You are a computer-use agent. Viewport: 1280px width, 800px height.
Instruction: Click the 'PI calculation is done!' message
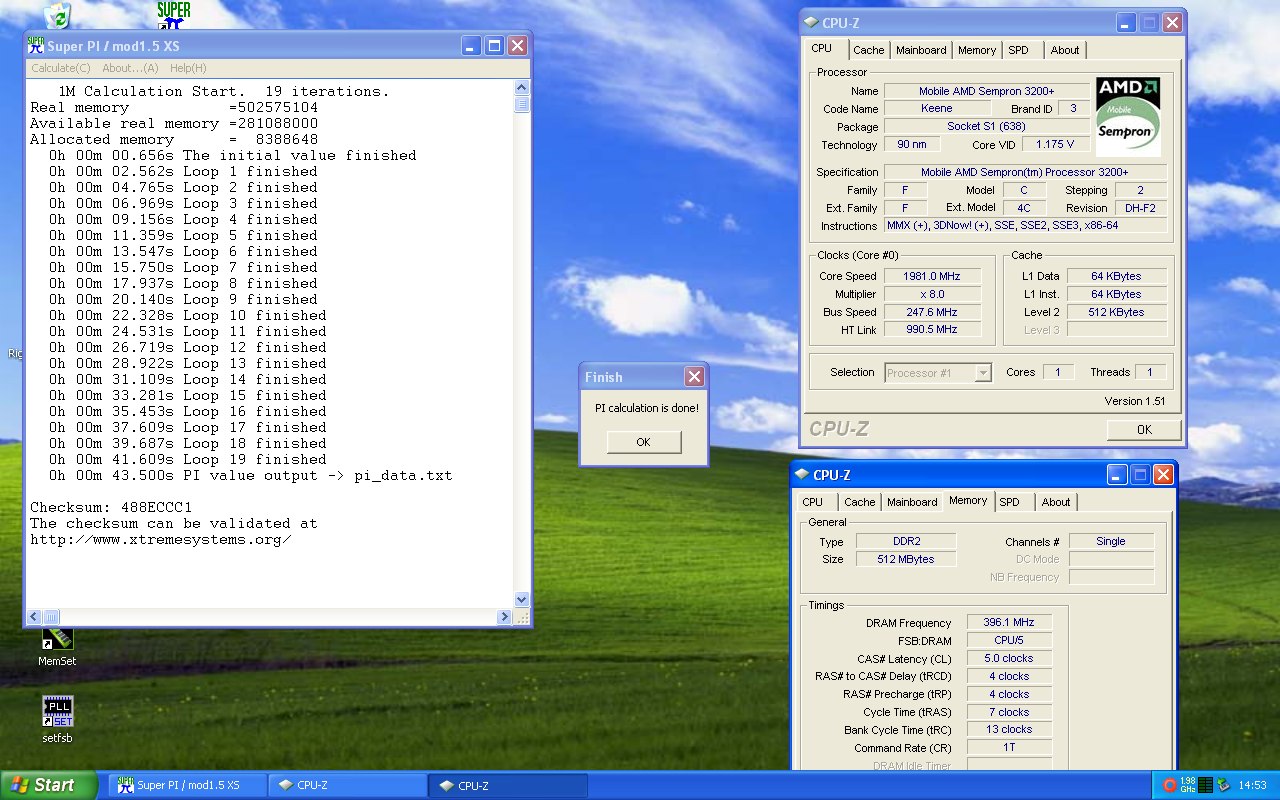coord(647,408)
